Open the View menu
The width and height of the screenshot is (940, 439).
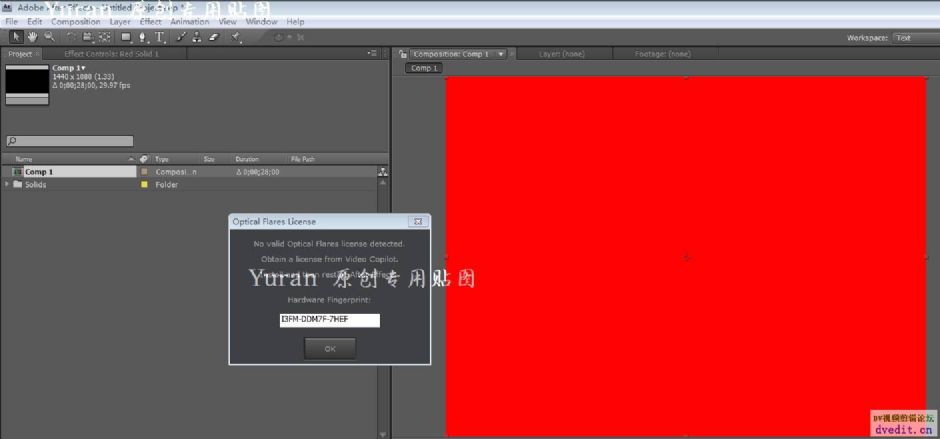227,22
